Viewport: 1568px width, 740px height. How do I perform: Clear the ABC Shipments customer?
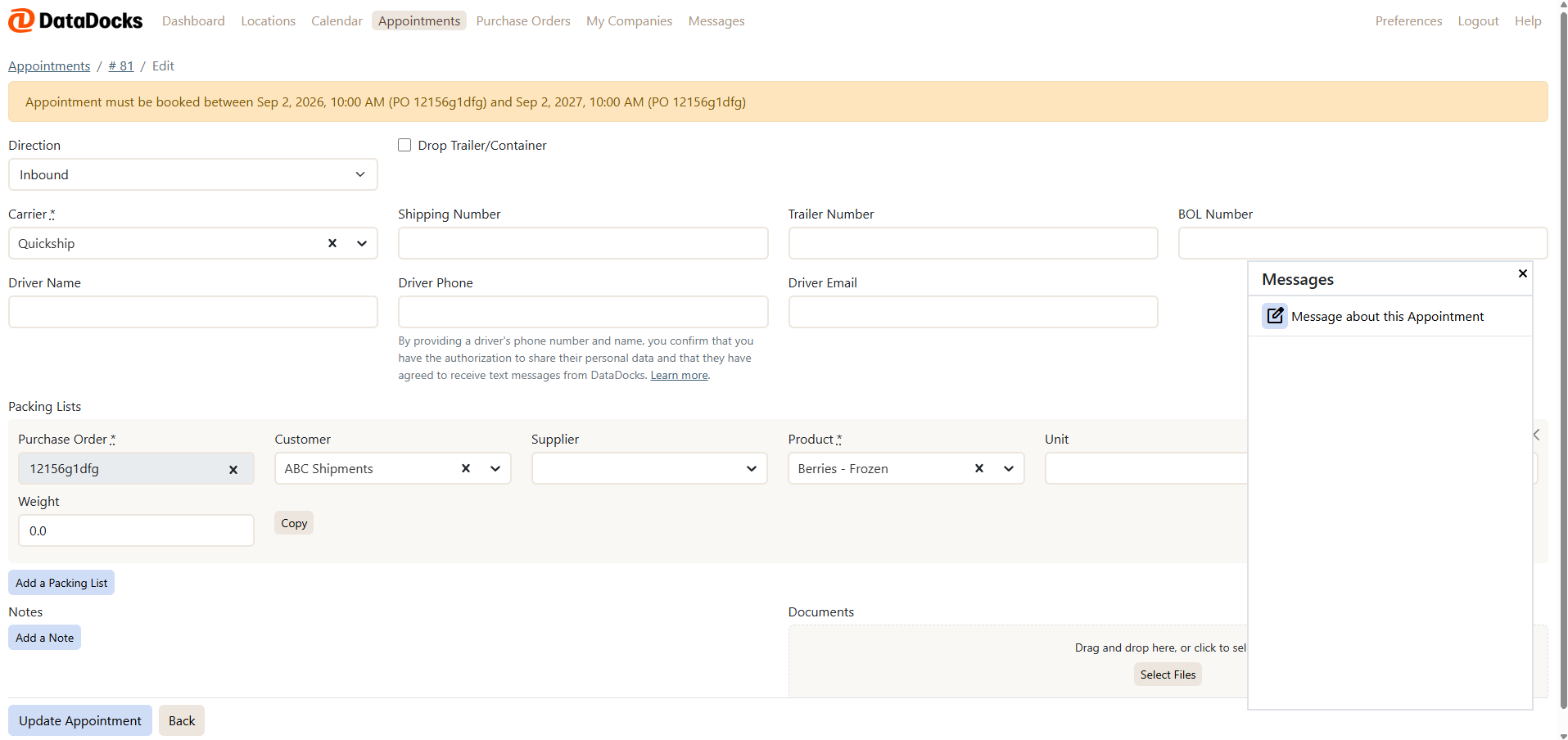click(x=466, y=468)
